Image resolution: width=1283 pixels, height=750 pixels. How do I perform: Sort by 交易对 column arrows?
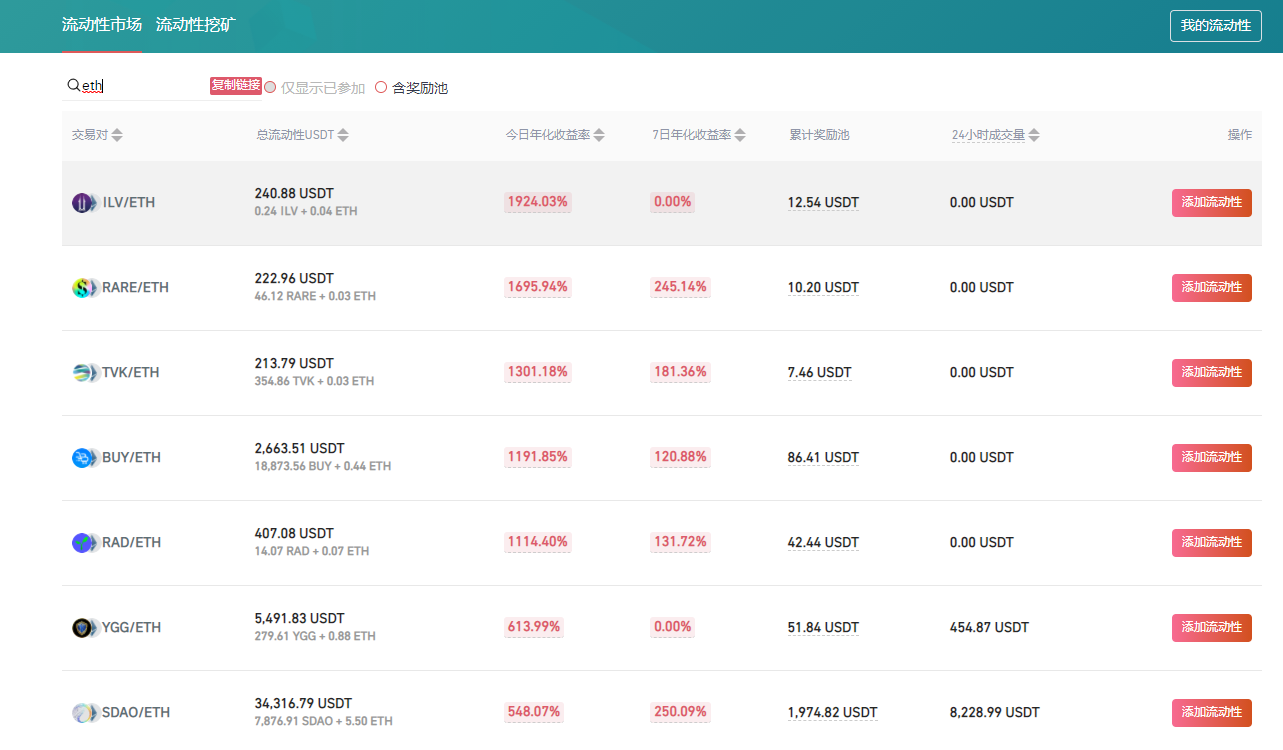[x=117, y=135]
